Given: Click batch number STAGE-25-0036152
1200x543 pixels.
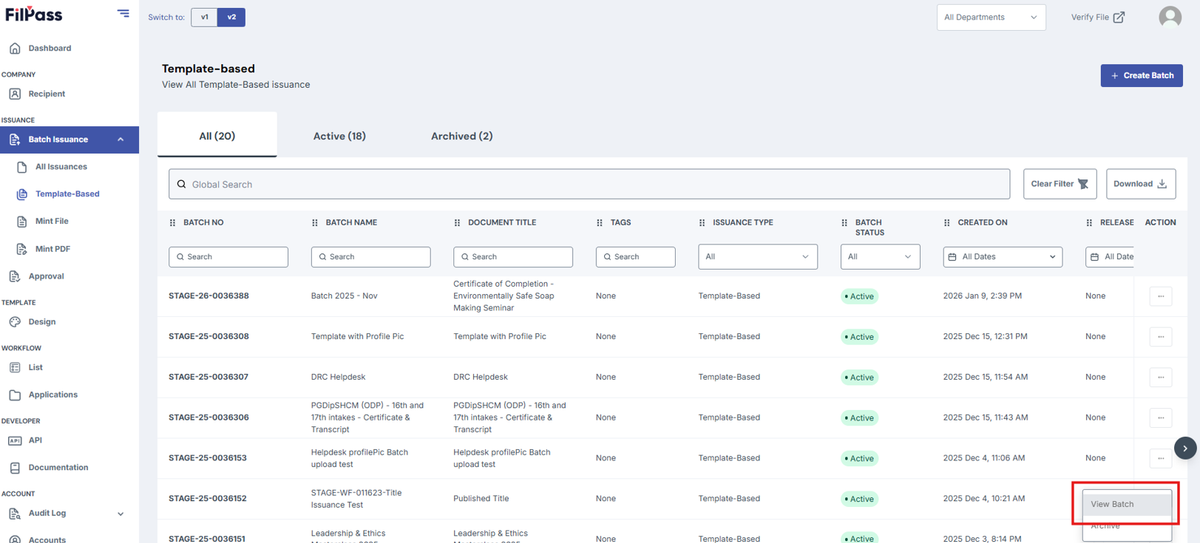Looking at the screenshot, I should point(209,499).
